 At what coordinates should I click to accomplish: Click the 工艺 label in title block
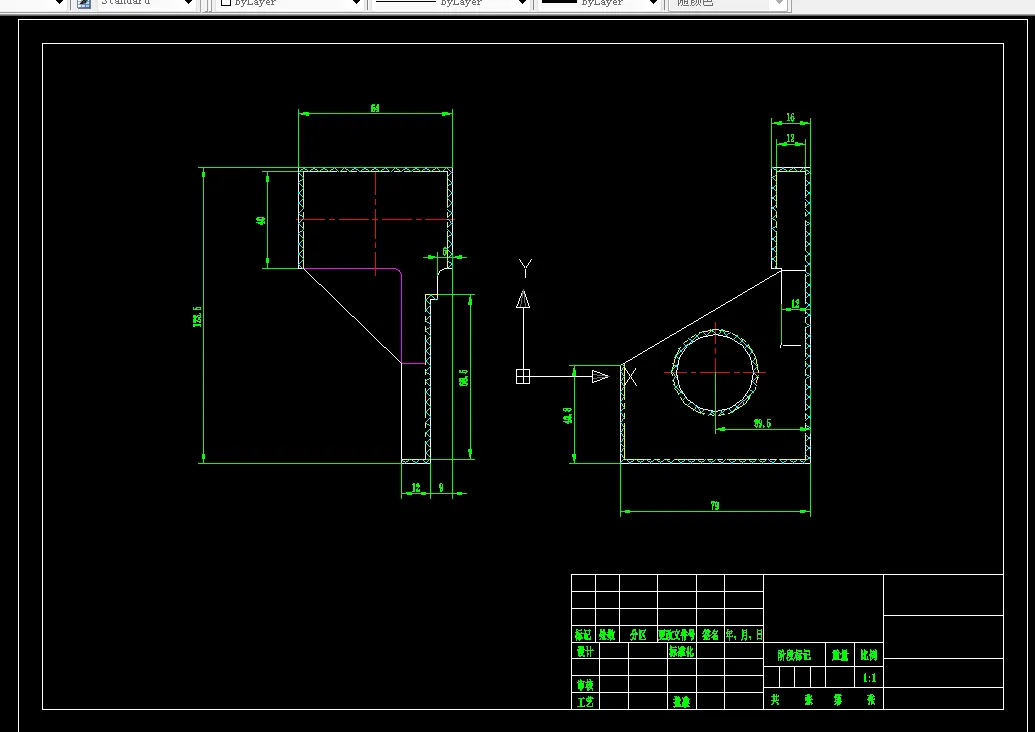585,702
